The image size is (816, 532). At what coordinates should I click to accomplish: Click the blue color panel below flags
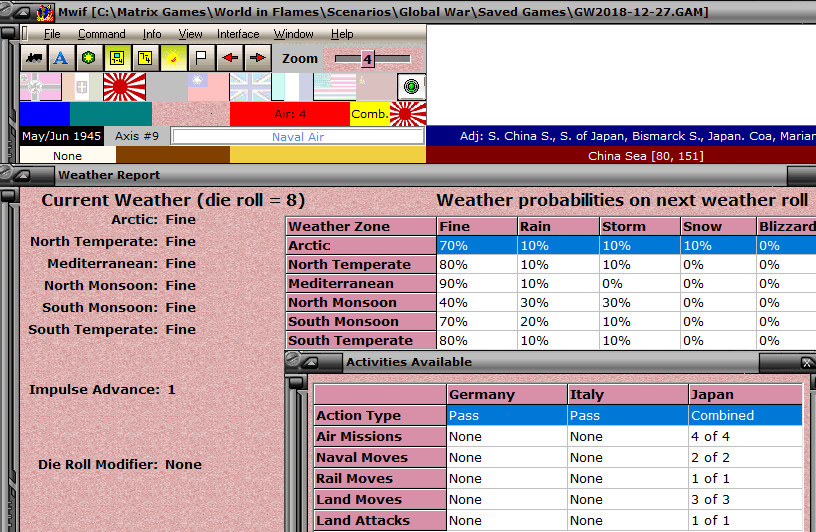[45, 114]
